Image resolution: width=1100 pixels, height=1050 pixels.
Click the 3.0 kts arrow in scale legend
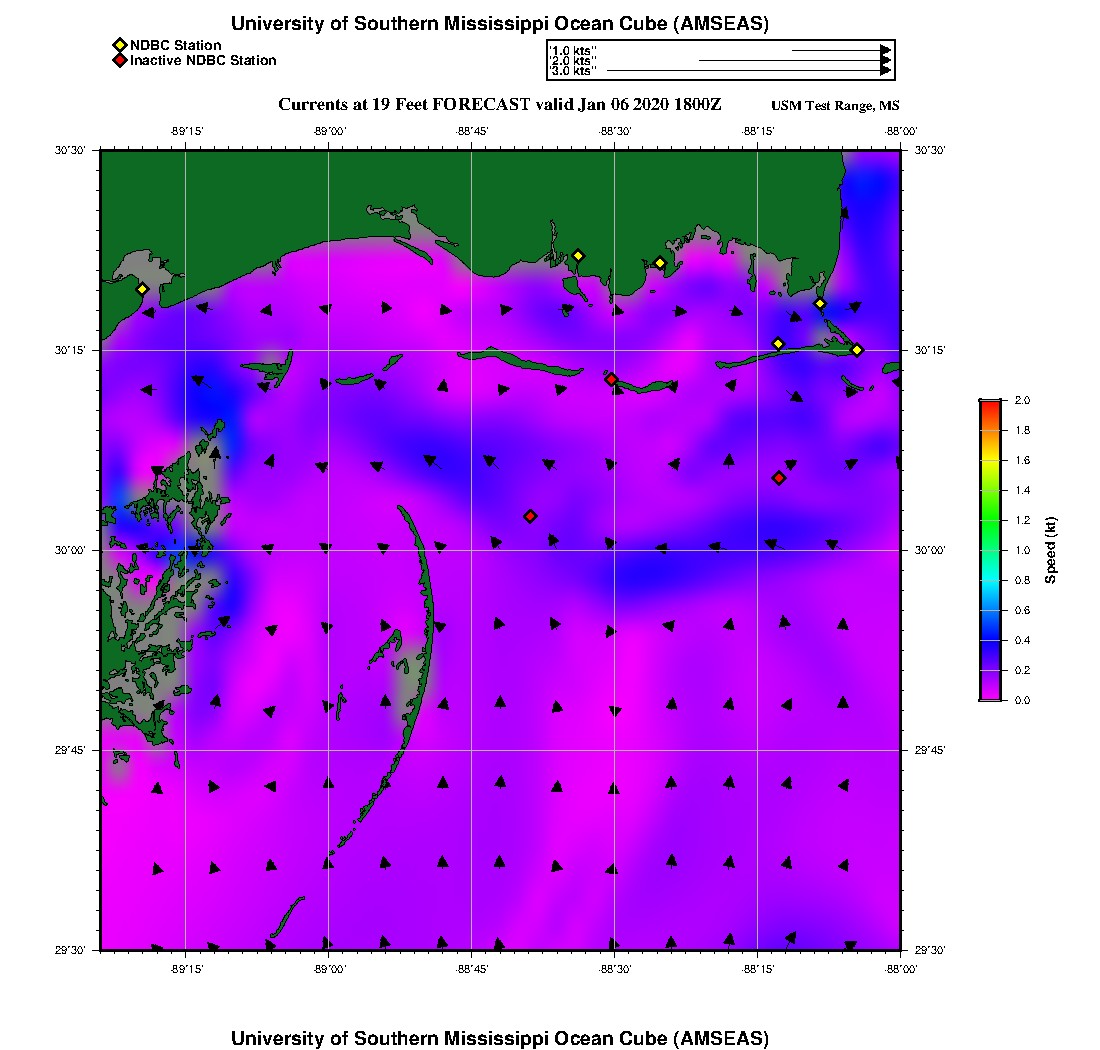pos(745,71)
